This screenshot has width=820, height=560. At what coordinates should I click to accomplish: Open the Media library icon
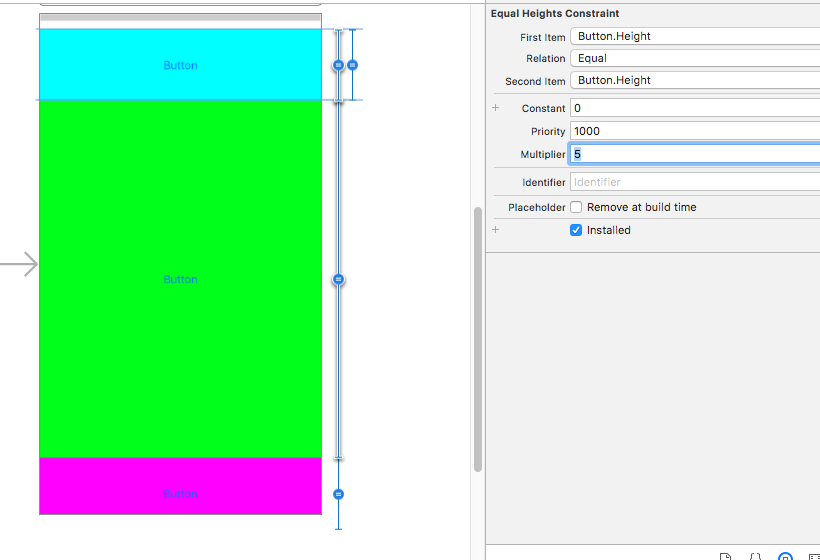point(814,556)
